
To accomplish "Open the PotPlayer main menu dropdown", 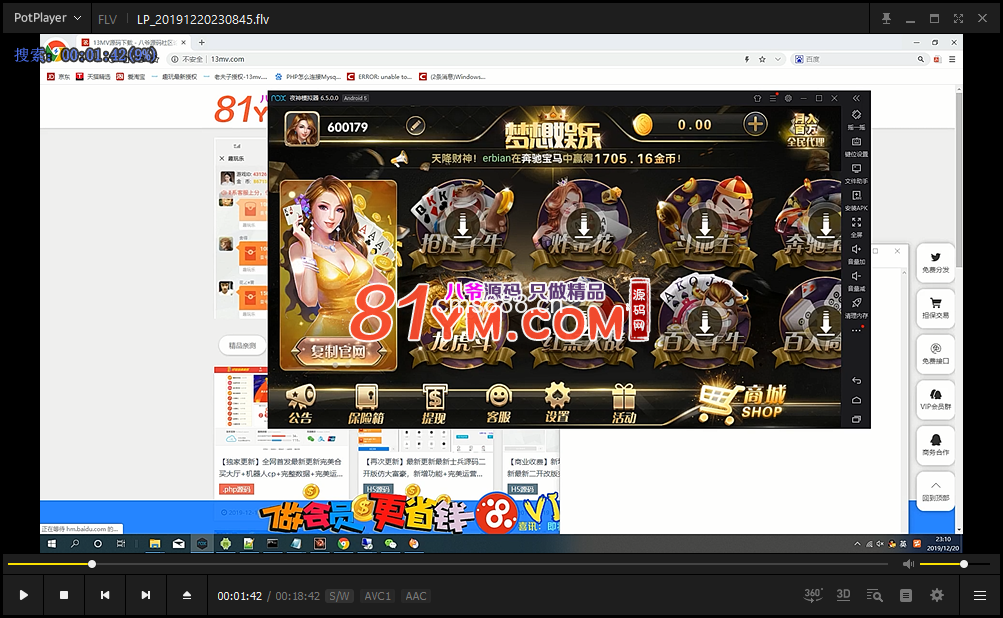I will click(48, 18).
